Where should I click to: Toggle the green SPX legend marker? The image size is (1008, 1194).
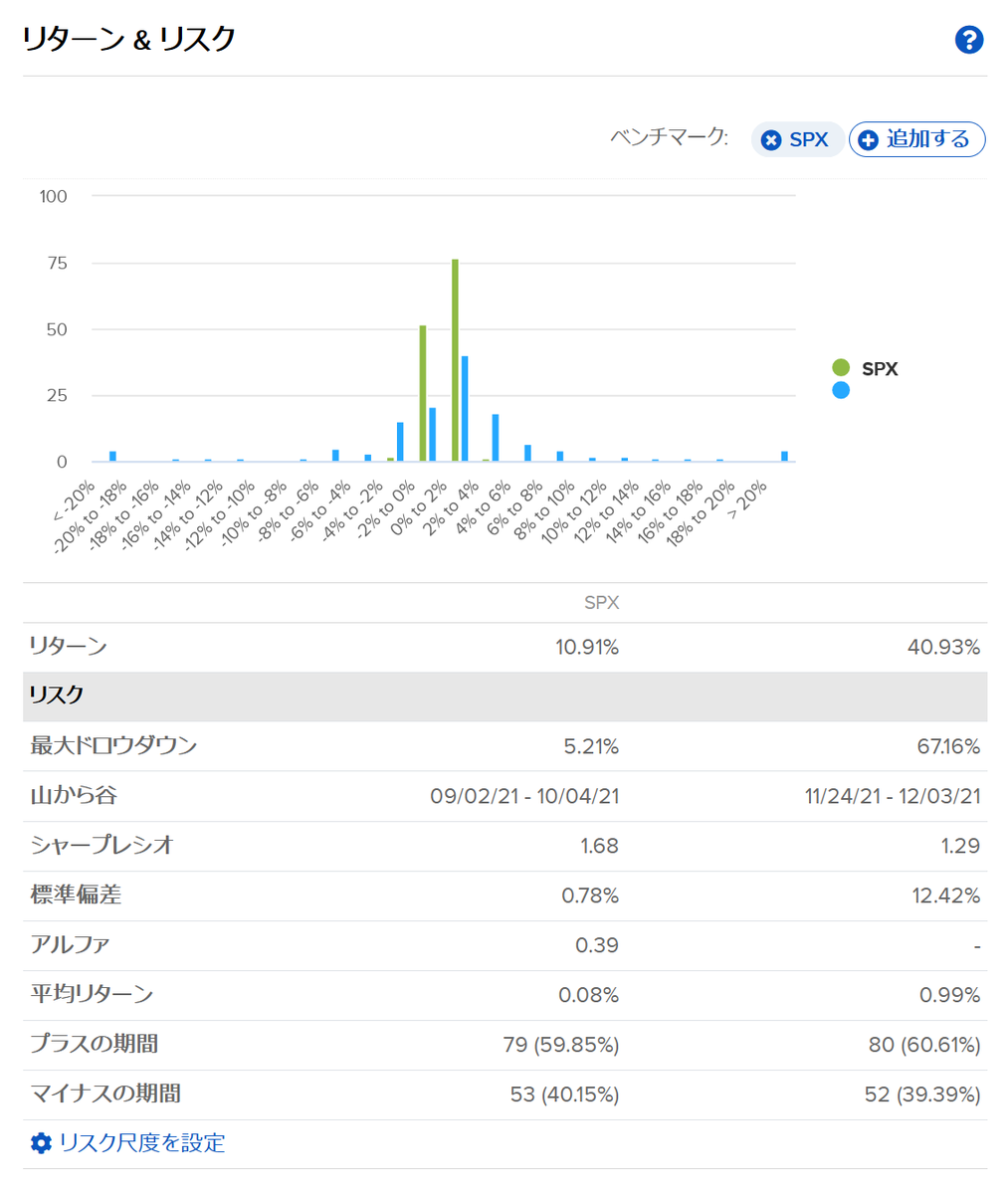[x=841, y=368]
